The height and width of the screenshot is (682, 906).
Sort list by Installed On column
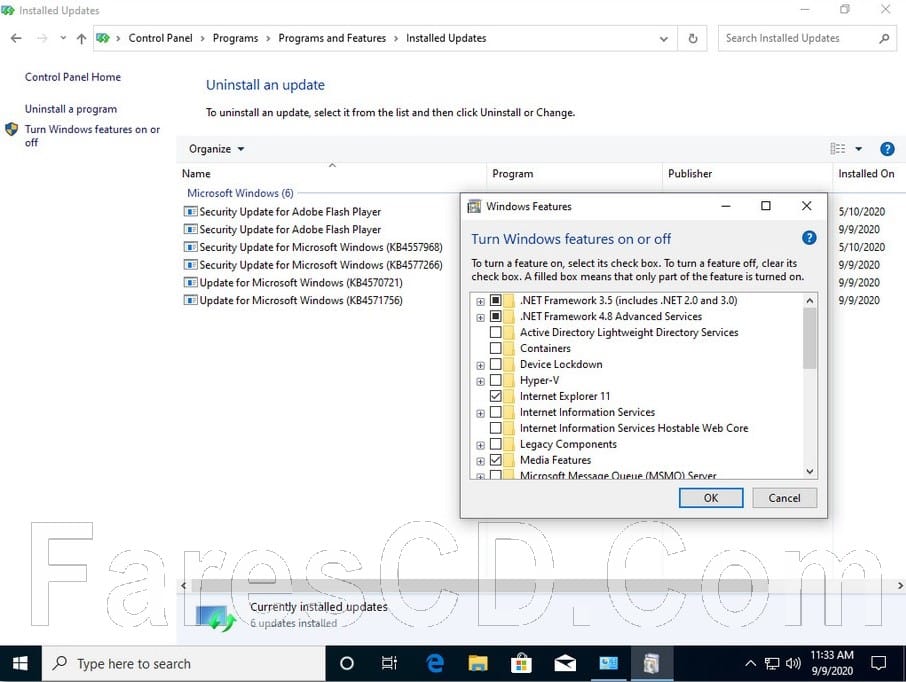pos(866,173)
